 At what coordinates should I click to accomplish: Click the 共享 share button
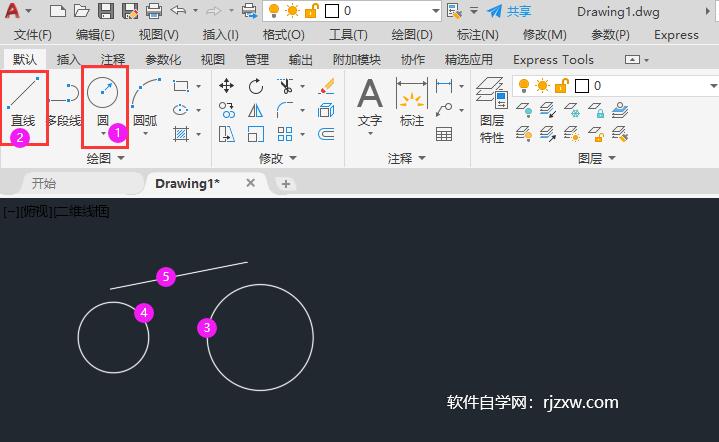coord(509,11)
